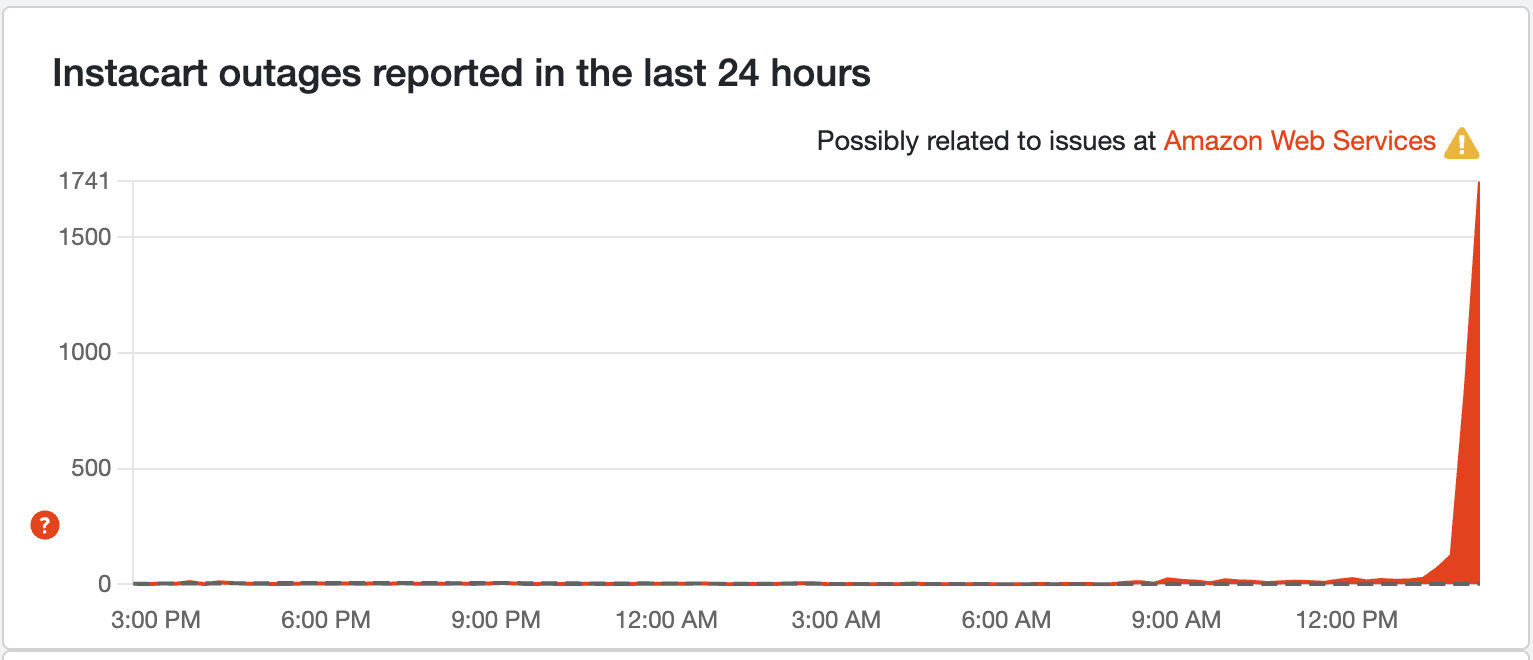The image size is (1533, 660).
Task: Click the 6:00 PM time label
Action: click(x=326, y=620)
